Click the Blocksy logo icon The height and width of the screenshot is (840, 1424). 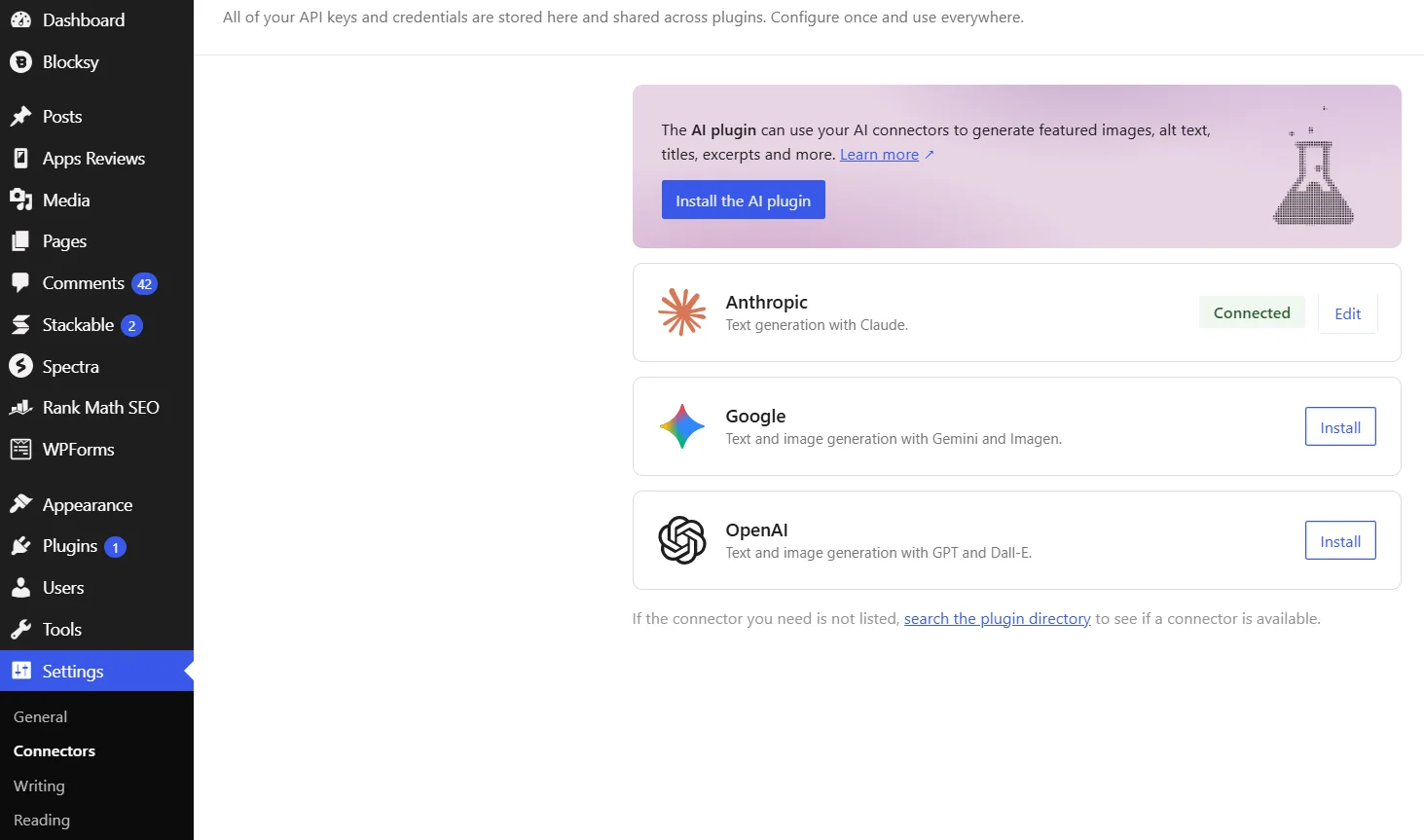(20, 61)
